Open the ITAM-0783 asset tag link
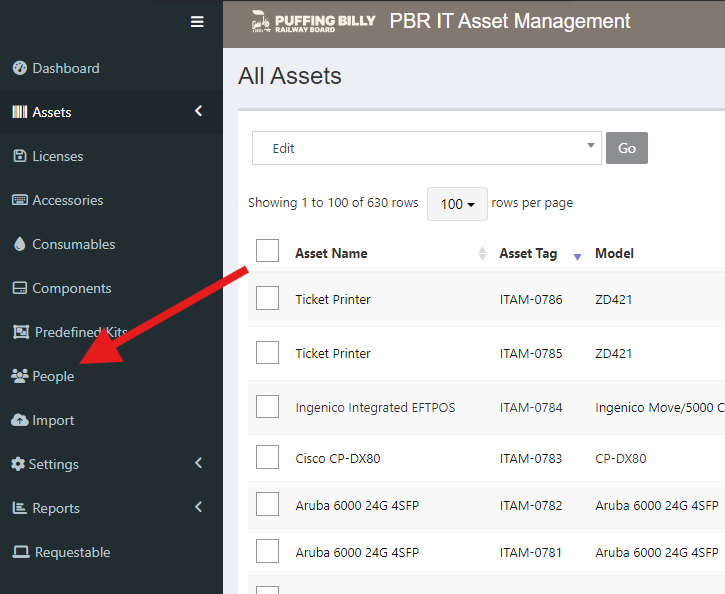 (x=531, y=459)
